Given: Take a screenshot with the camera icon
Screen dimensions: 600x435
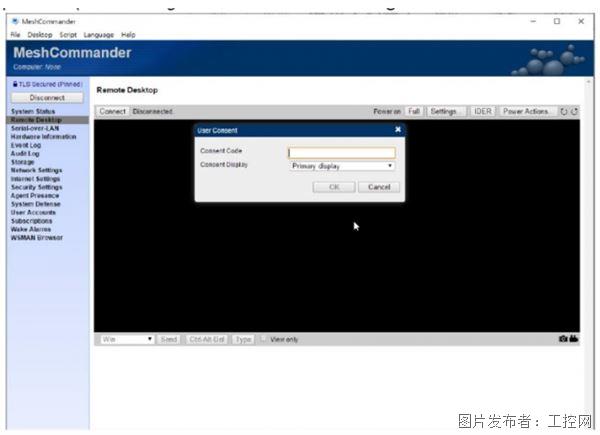Looking at the screenshot, I should (563, 339).
